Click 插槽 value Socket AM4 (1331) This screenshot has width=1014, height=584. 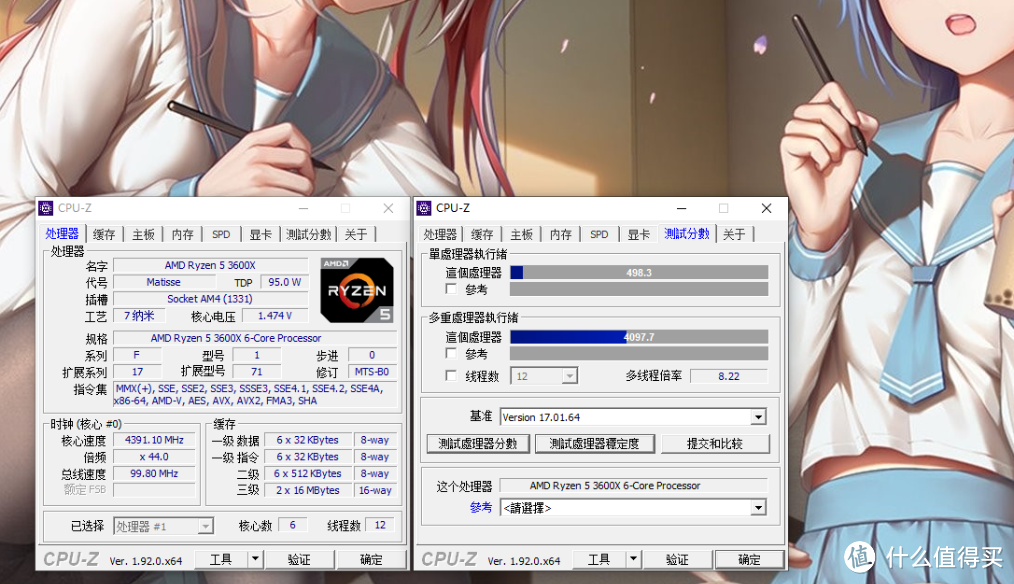211,299
